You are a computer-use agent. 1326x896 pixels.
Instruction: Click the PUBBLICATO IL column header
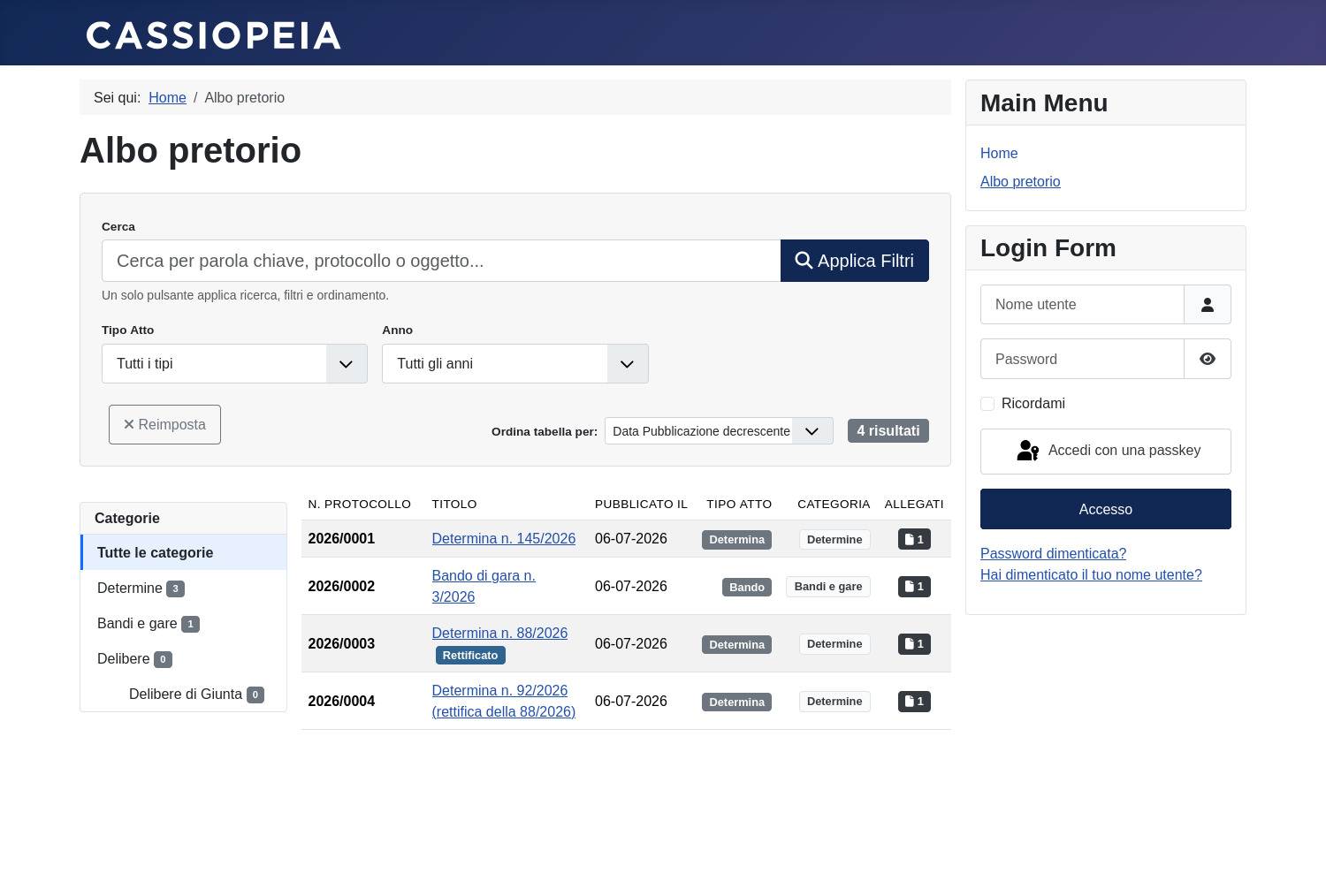tap(641, 504)
